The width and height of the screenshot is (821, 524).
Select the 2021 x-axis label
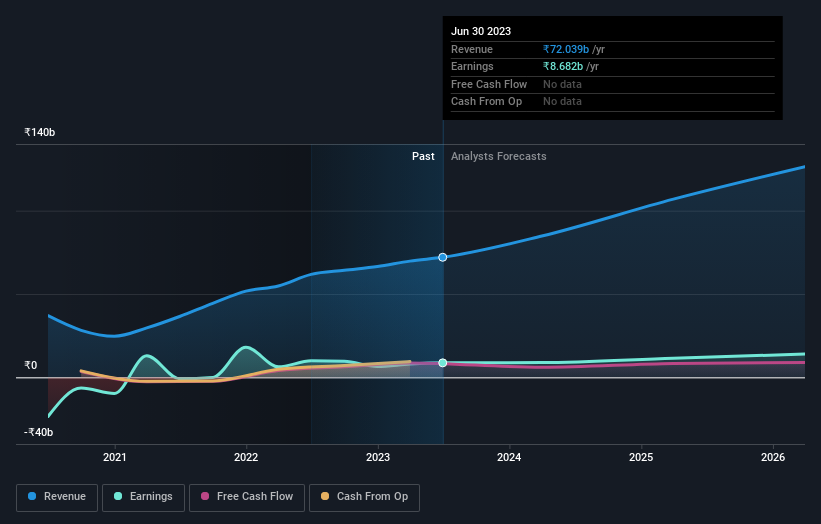(x=115, y=457)
